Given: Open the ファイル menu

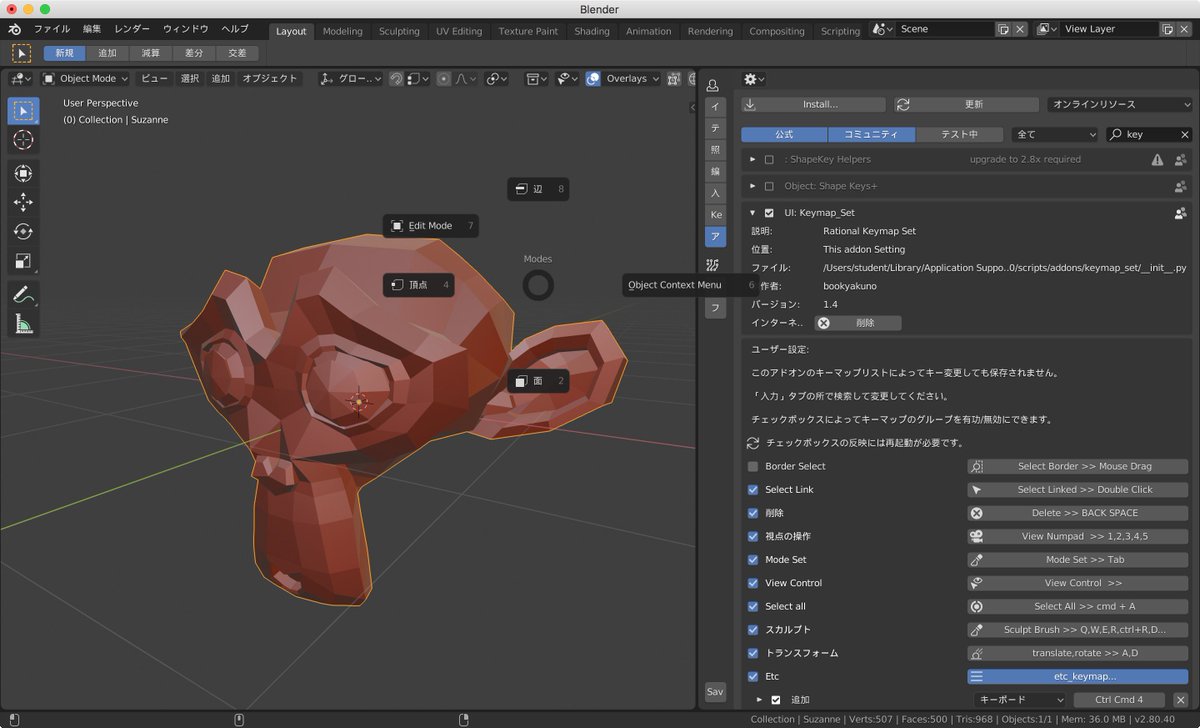Looking at the screenshot, I should click(x=52, y=30).
